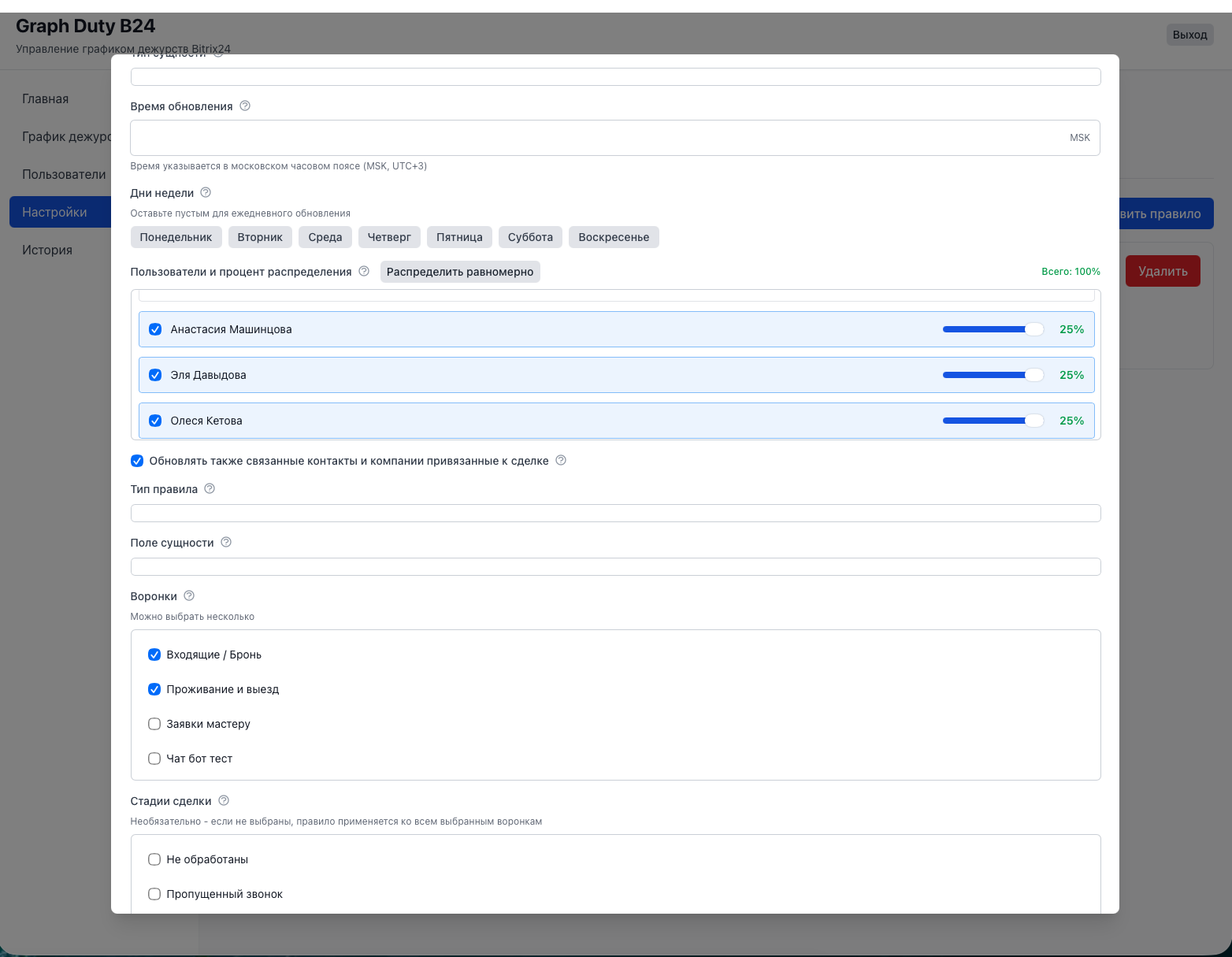Open the Поле сущности dropdown
This screenshot has width=1232, height=957.
click(614, 567)
